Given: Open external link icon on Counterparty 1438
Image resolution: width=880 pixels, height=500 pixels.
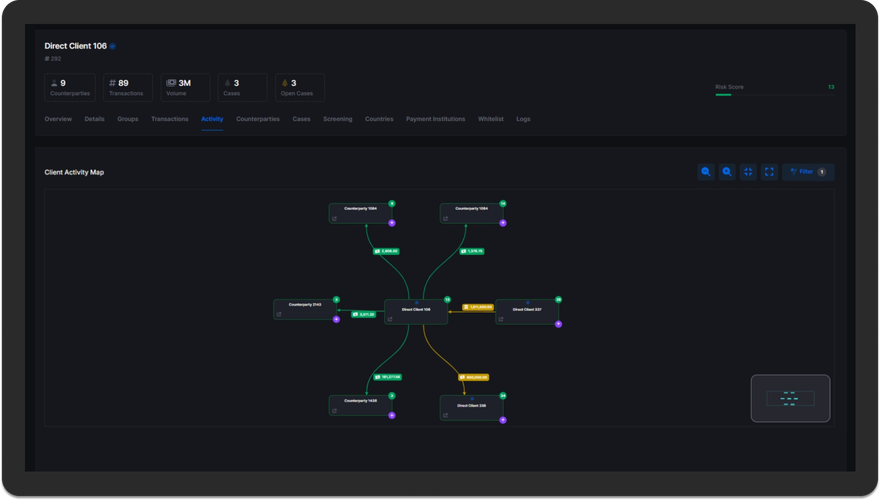Looking at the screenshot, I should [x=335, y=411].
